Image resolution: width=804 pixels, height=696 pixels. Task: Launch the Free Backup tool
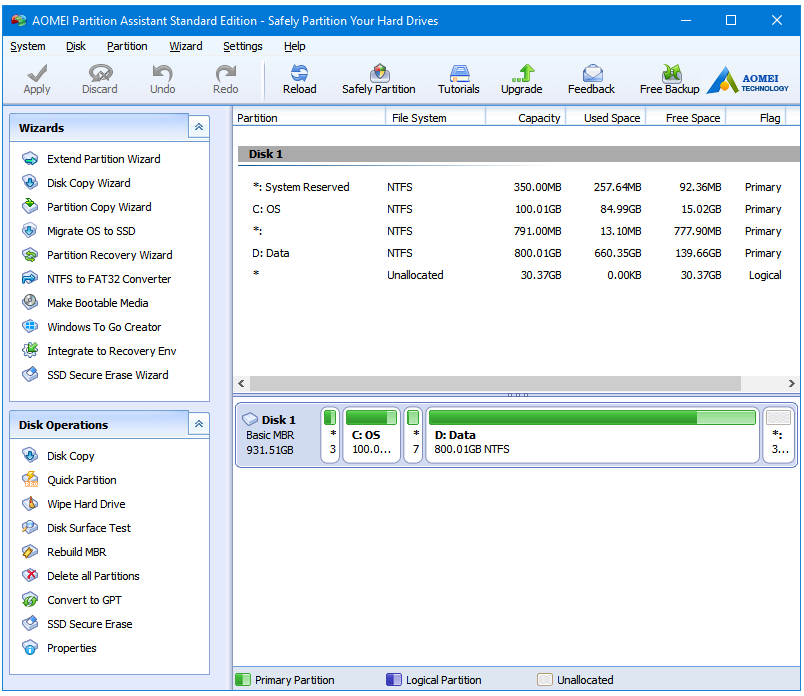670,79
